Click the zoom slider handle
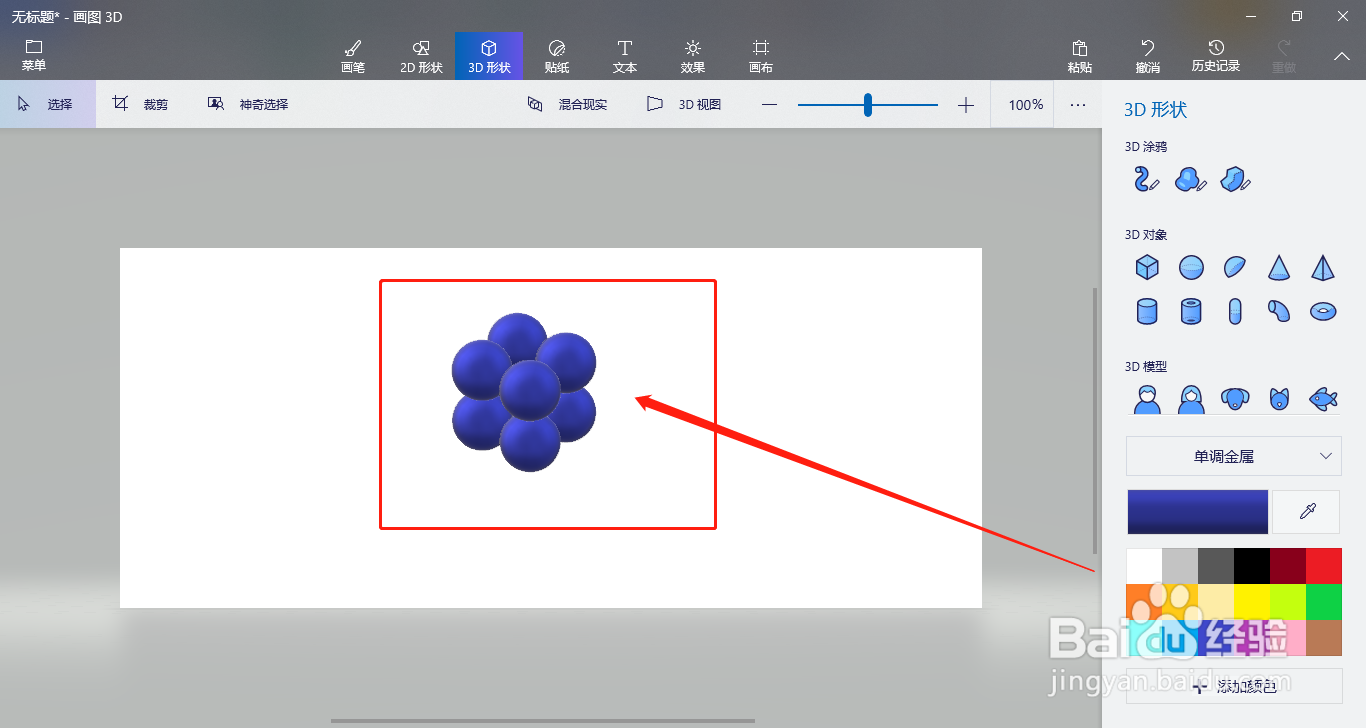This screenshot has width=1366, height=728. coord(868,104)
